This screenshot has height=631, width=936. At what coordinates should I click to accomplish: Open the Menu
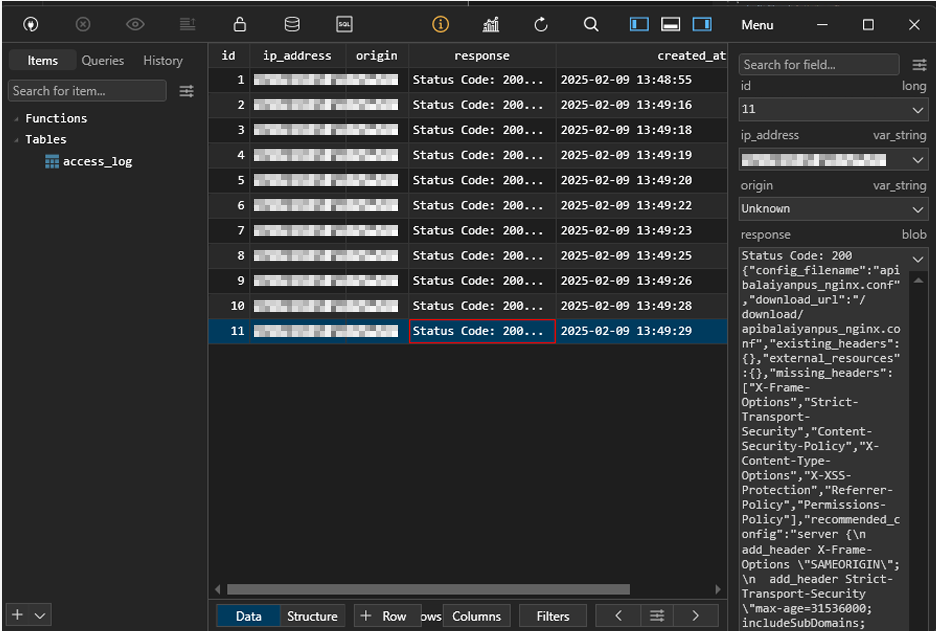[757, 24]
